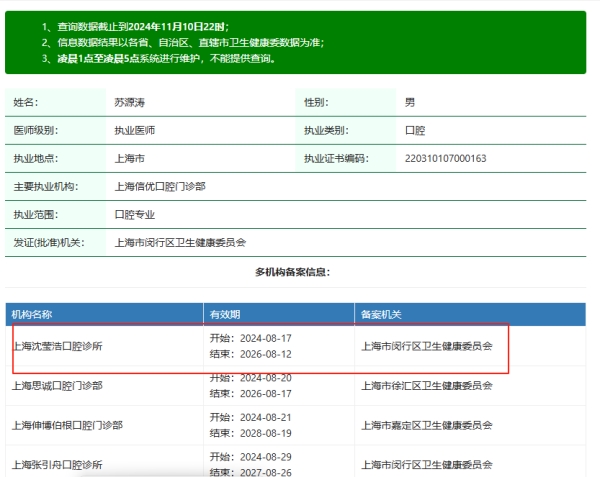Click 上海市徐汇区卫生健康委员会 authority cell
Screen dimensions: 600x477
pyautogui.click(x=427, y=386)
